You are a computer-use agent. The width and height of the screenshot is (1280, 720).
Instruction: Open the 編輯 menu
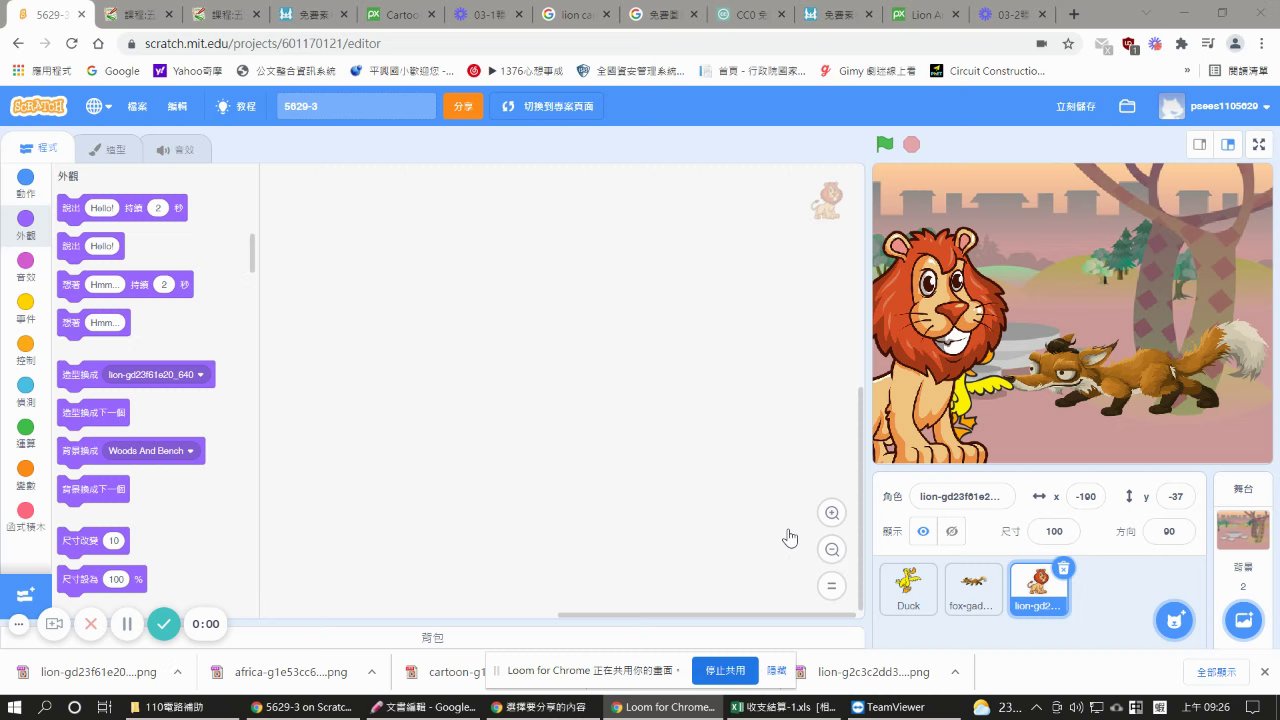click(x=177, y=106)
